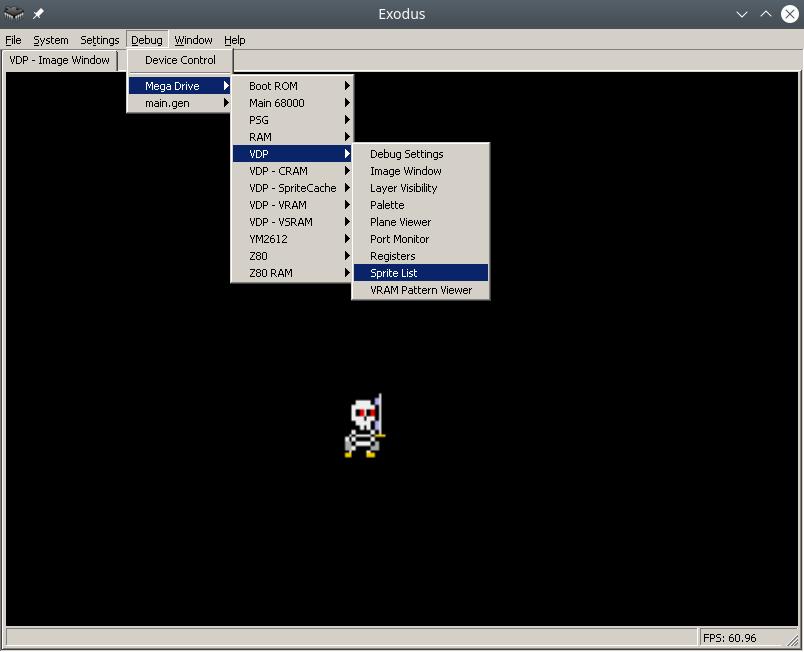804x652 pixels.
Task: Expand the YM2612 submenu
Action: coord(292,239)
